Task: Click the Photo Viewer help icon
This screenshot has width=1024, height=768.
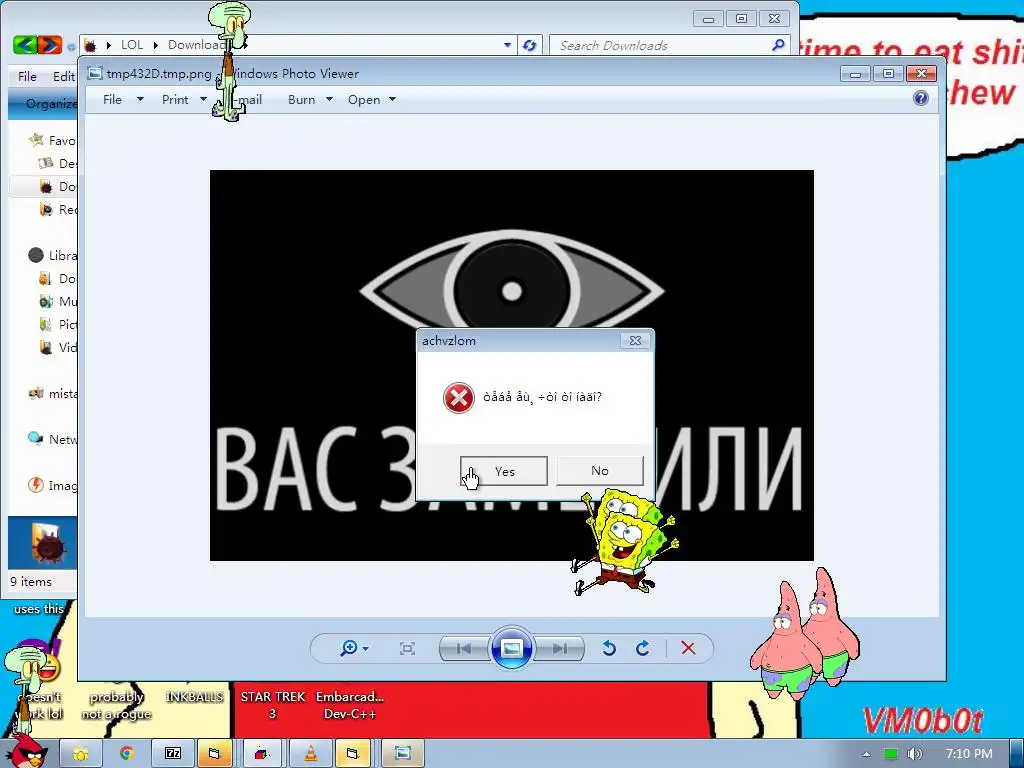Action: tap(921, 98)
